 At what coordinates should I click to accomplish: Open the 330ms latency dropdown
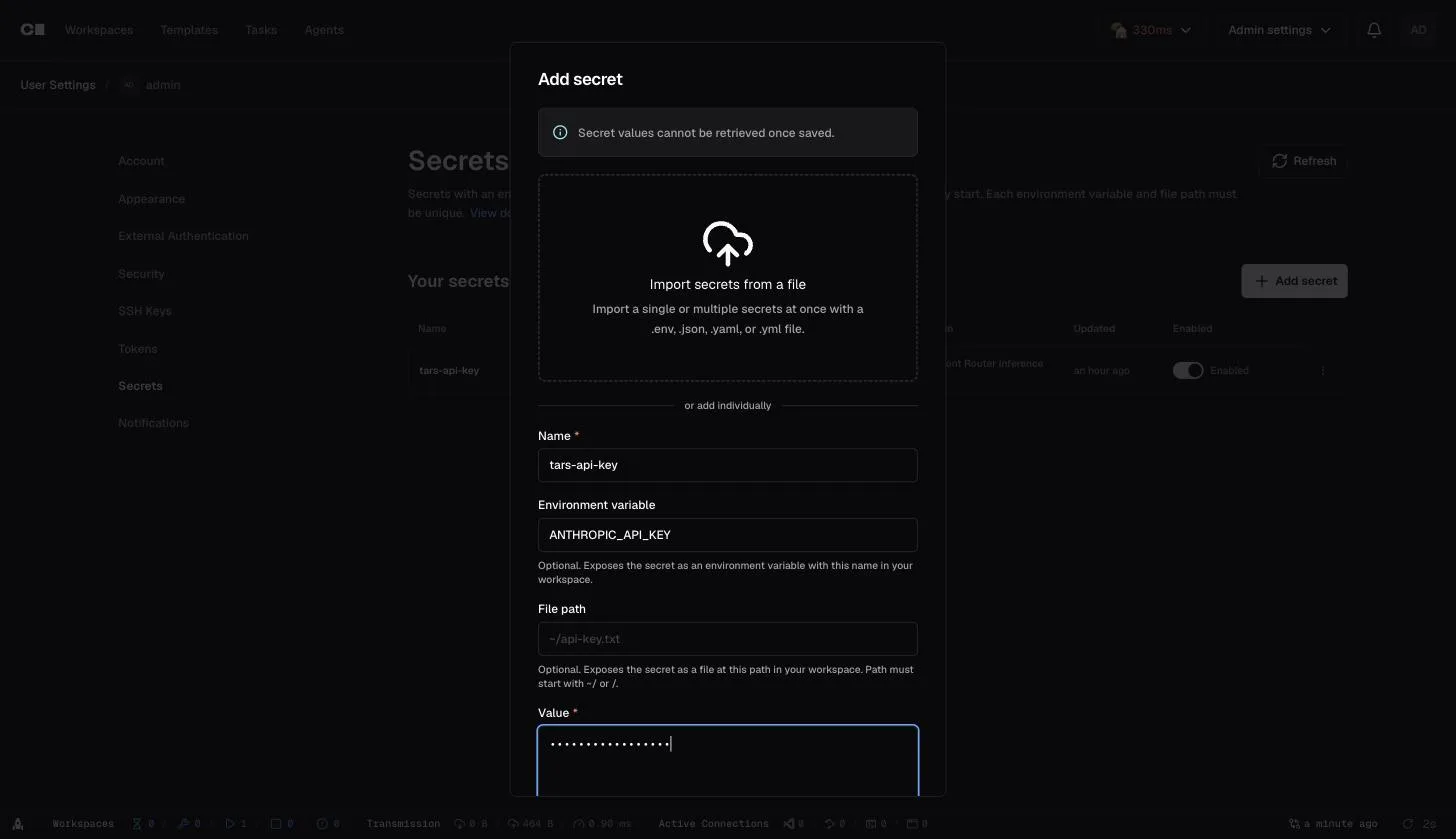click(1151, 30)
